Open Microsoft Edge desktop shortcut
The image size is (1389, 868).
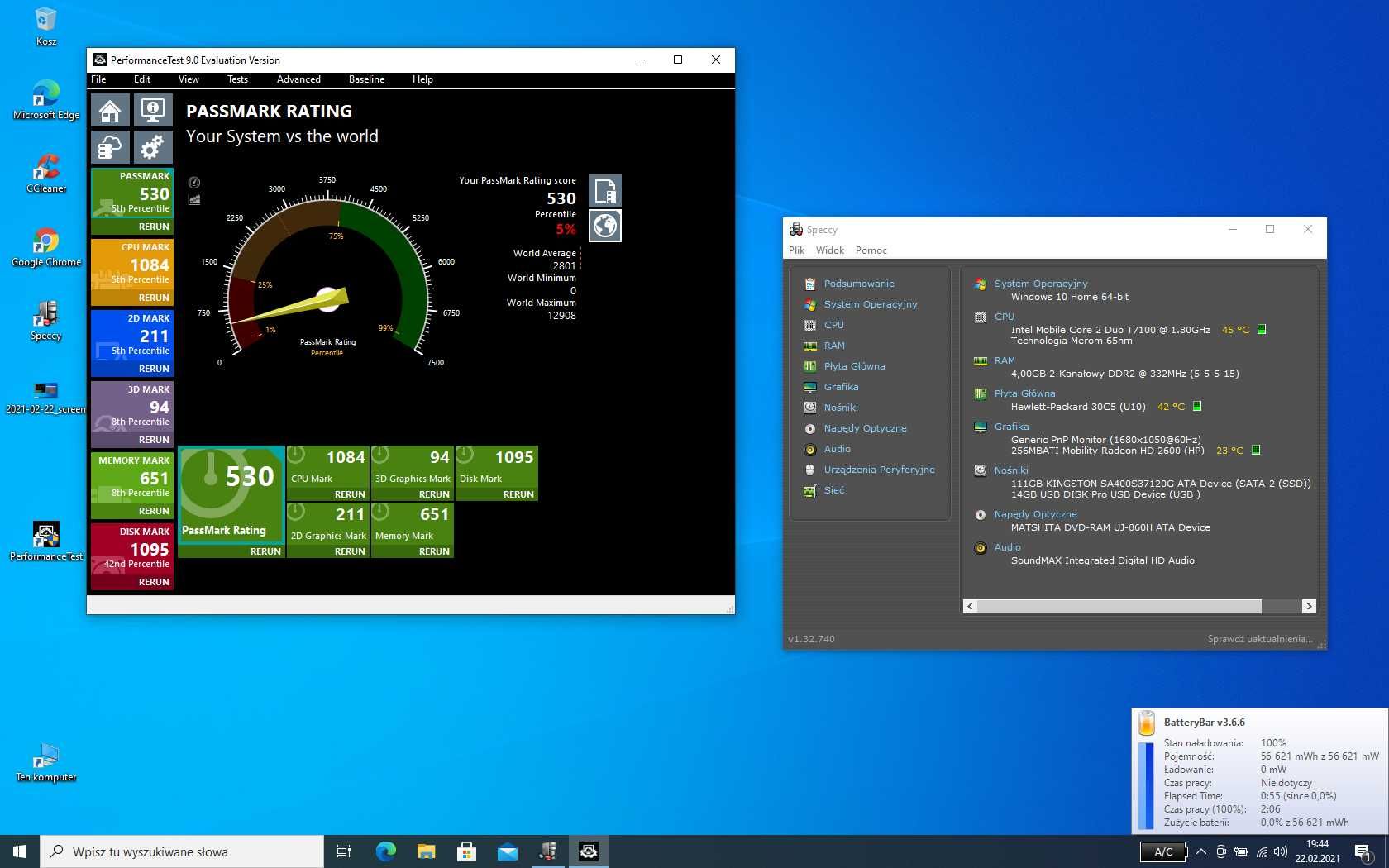tap(46, 100)
